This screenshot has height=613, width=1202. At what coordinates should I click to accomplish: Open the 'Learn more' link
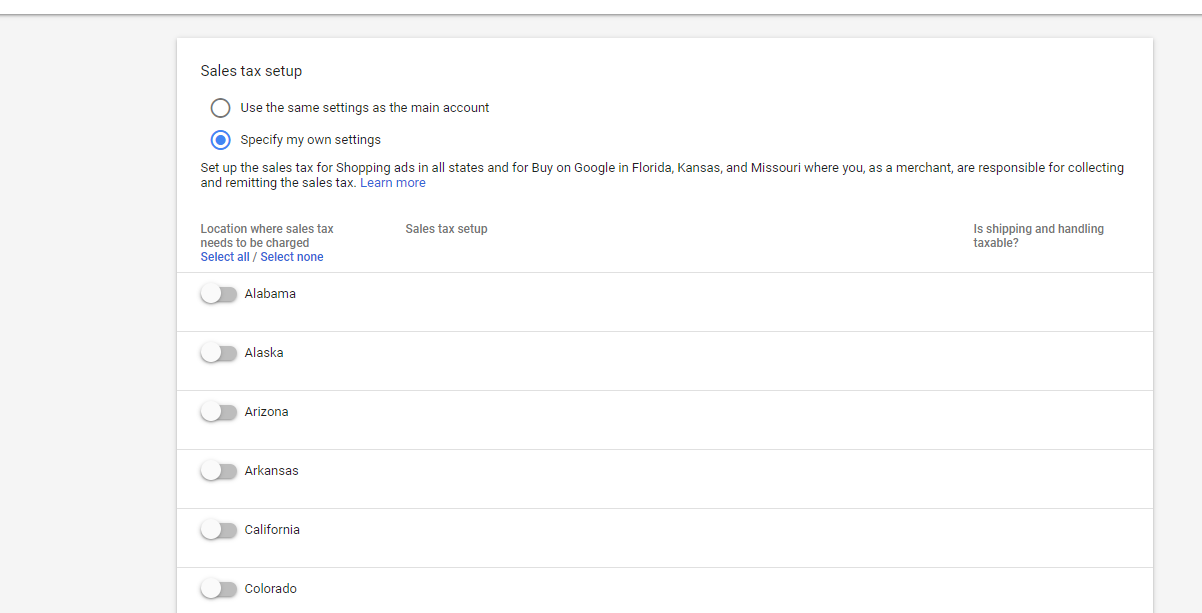[x=392, y=183]
